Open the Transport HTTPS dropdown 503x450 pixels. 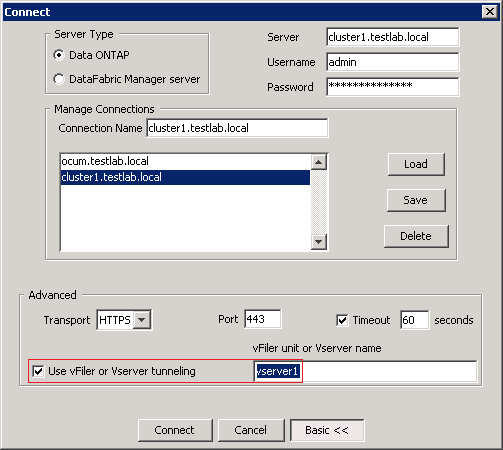[x=142, y=320]
